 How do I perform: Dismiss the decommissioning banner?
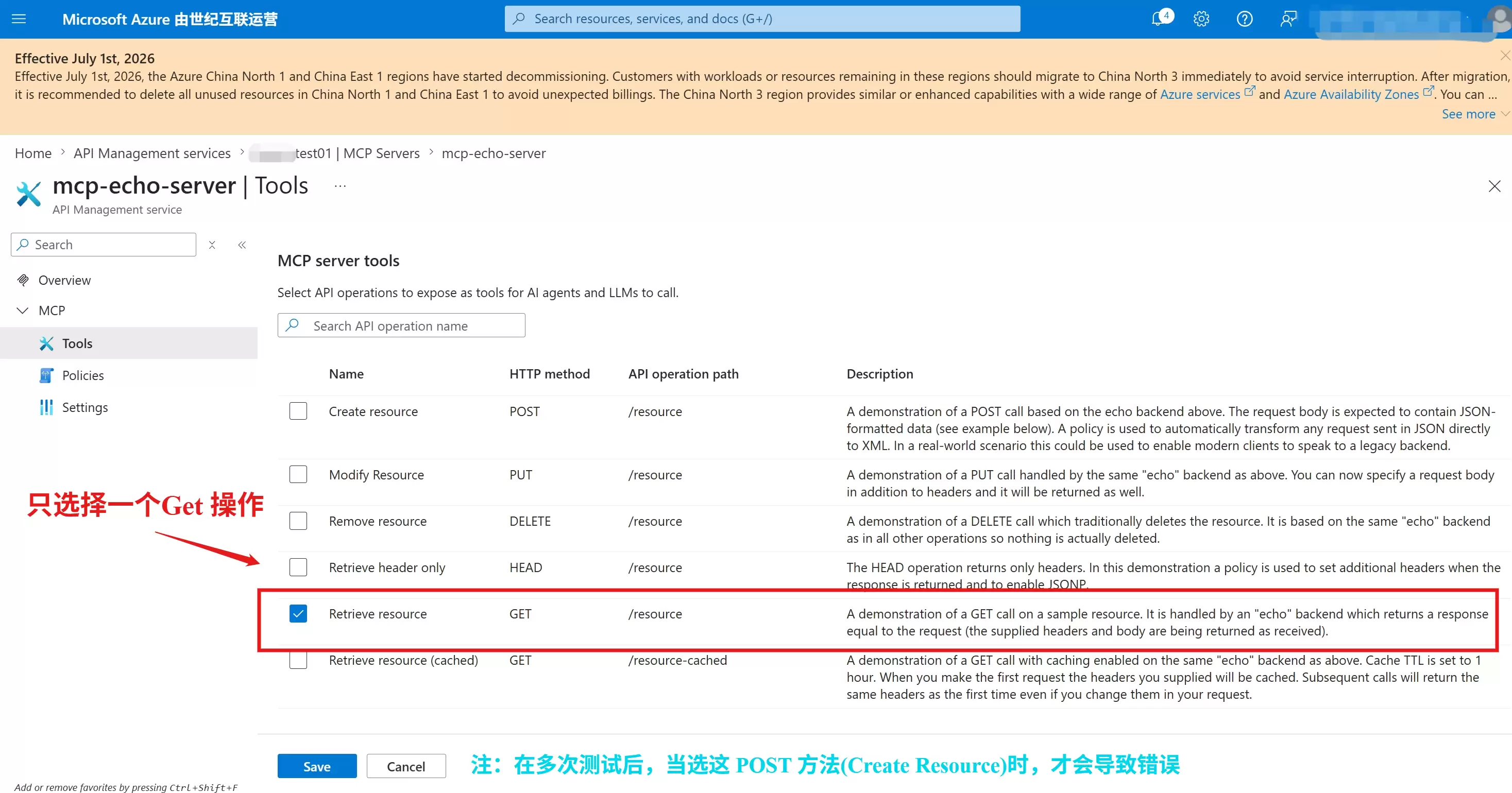(1505, 55)
